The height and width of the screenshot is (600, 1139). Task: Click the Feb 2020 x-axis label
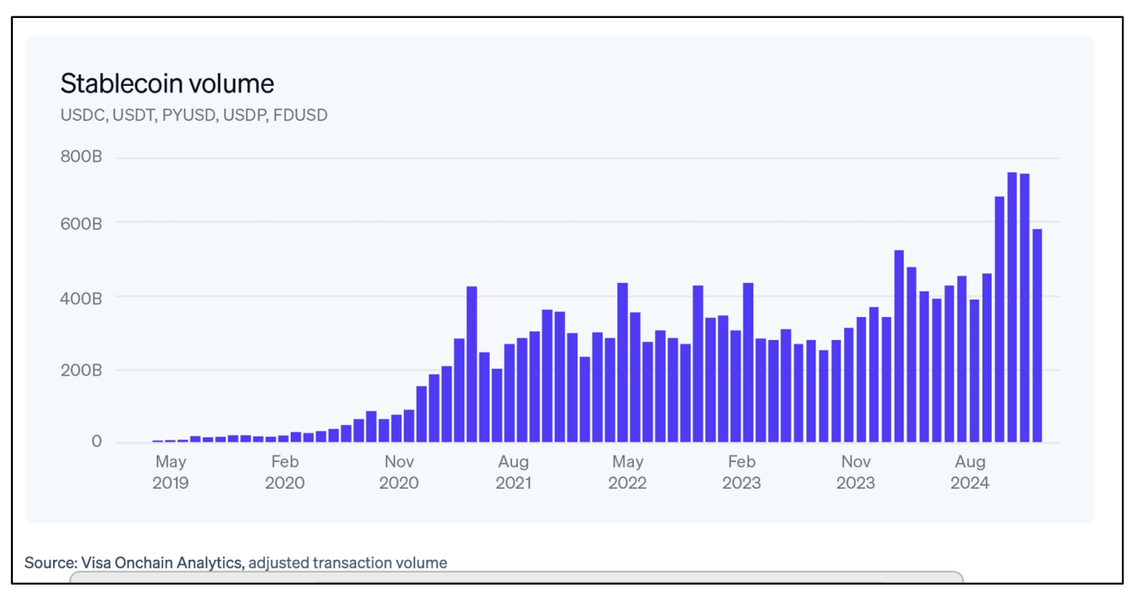[285, 472]
